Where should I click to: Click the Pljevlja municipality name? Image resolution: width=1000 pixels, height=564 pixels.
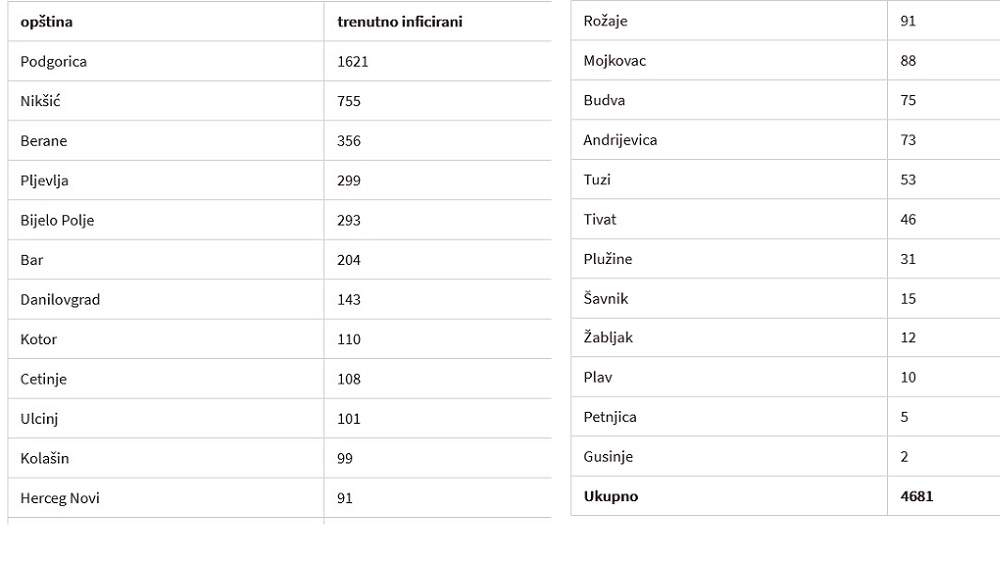click(x=44, y=181)
